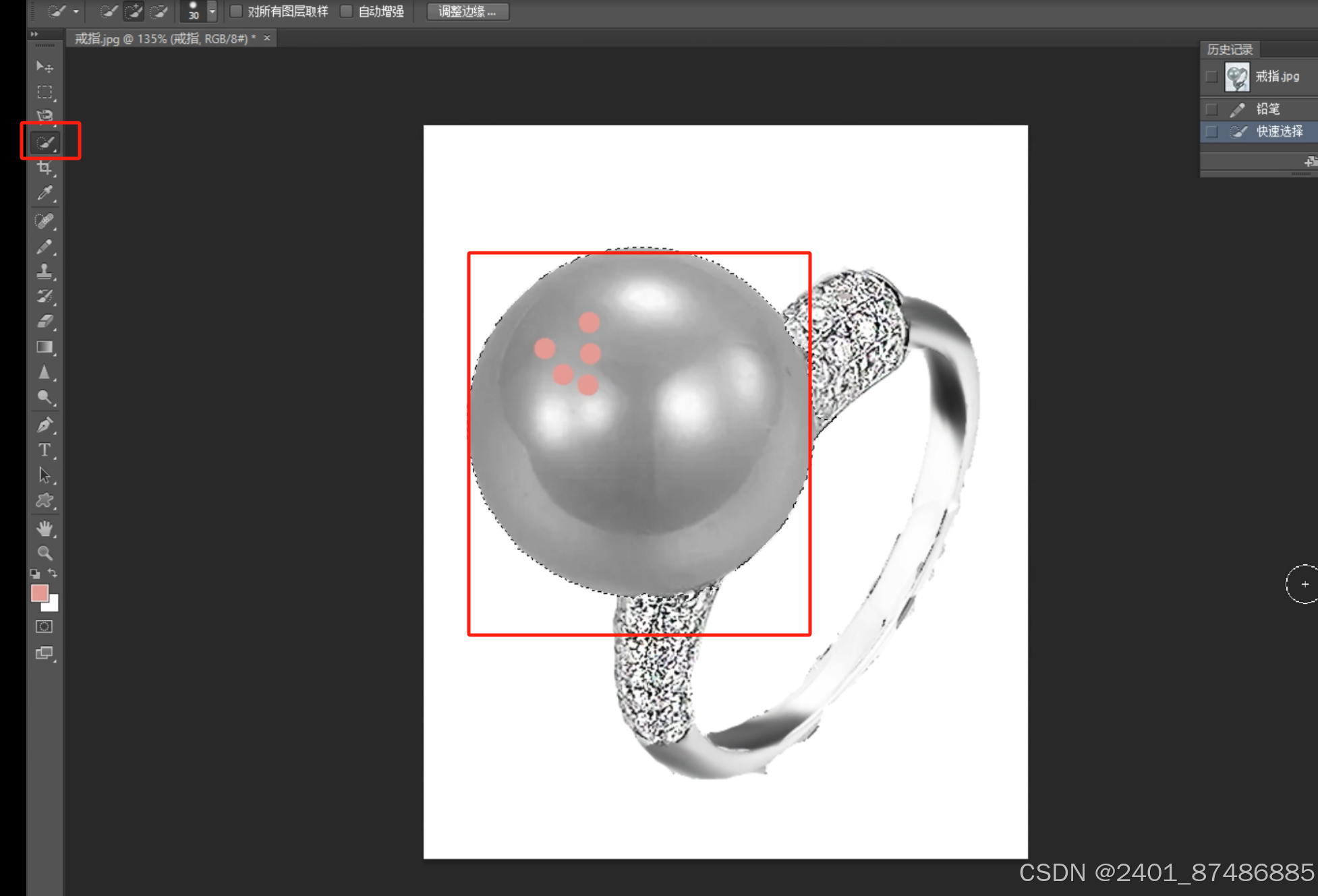Select the 快速选择 history state

[1278, 131]
